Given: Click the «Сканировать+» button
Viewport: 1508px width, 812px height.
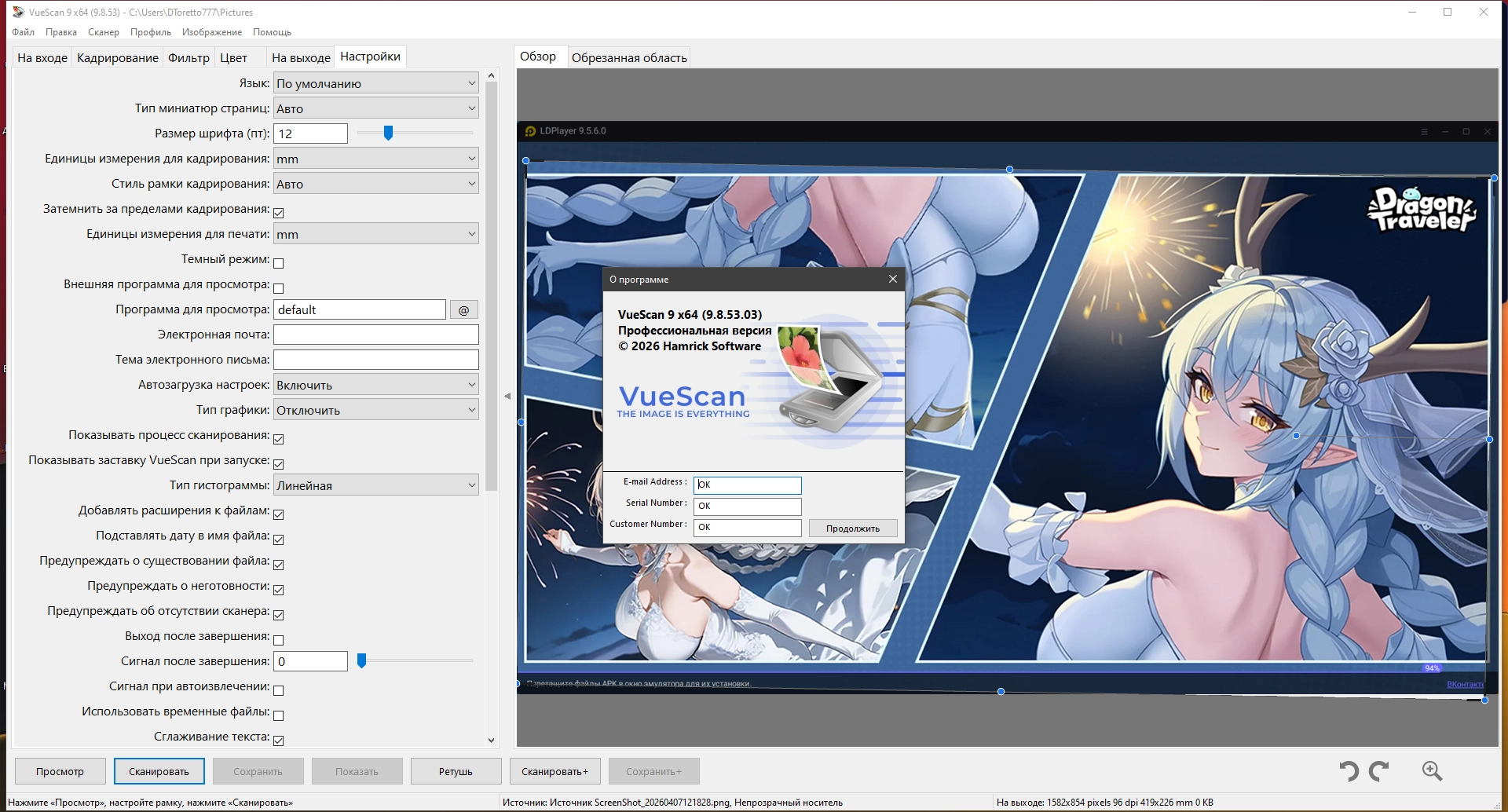Looking at the screenshot, I should (x=555, y=771).
